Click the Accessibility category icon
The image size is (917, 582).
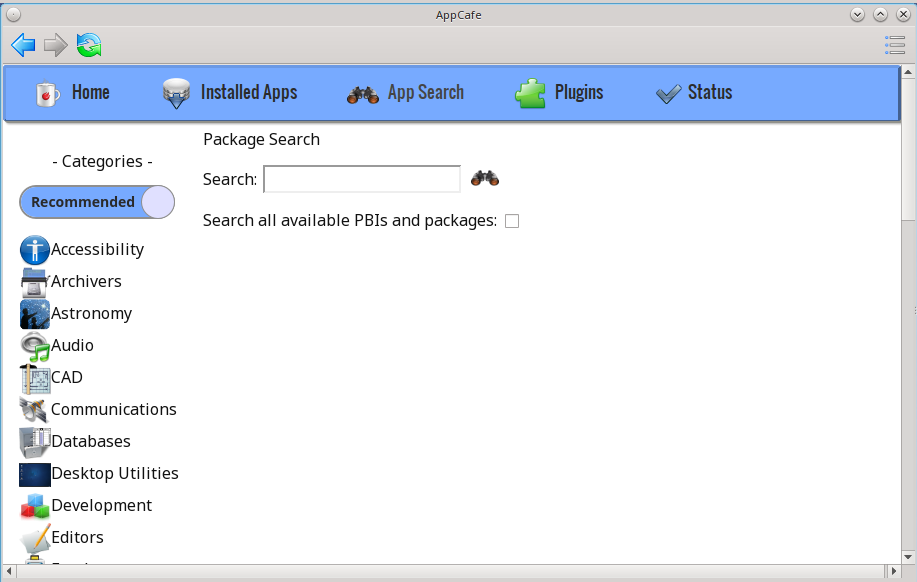(x=35, y=250)
